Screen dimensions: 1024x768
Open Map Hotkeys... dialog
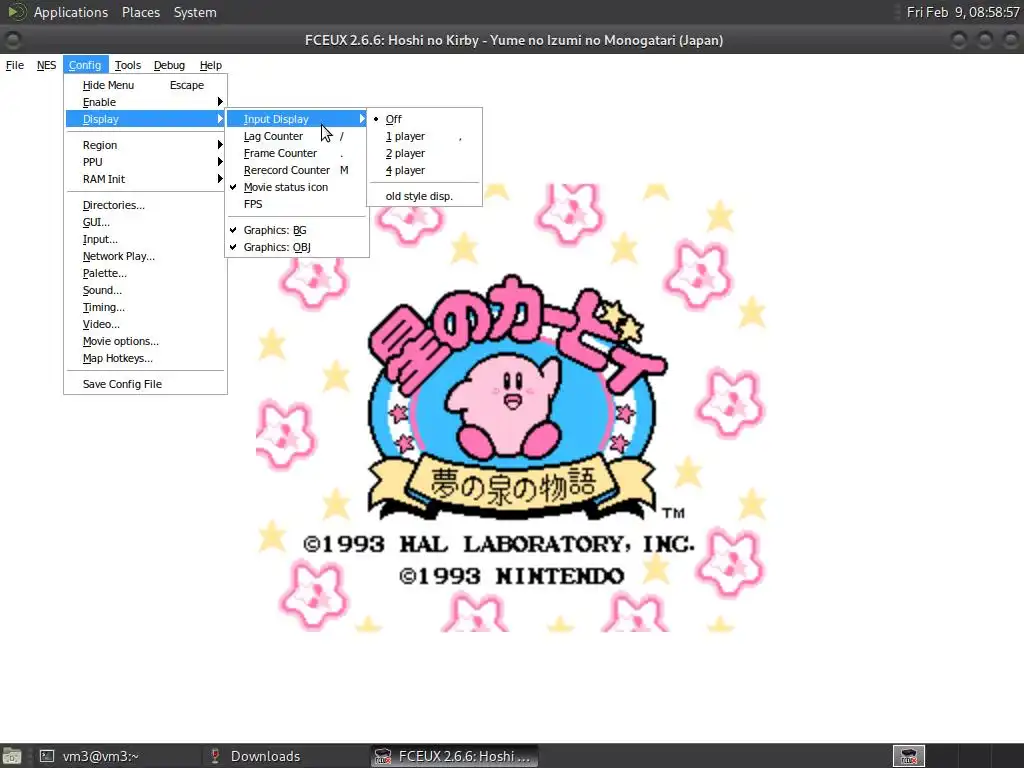(145, 358)
